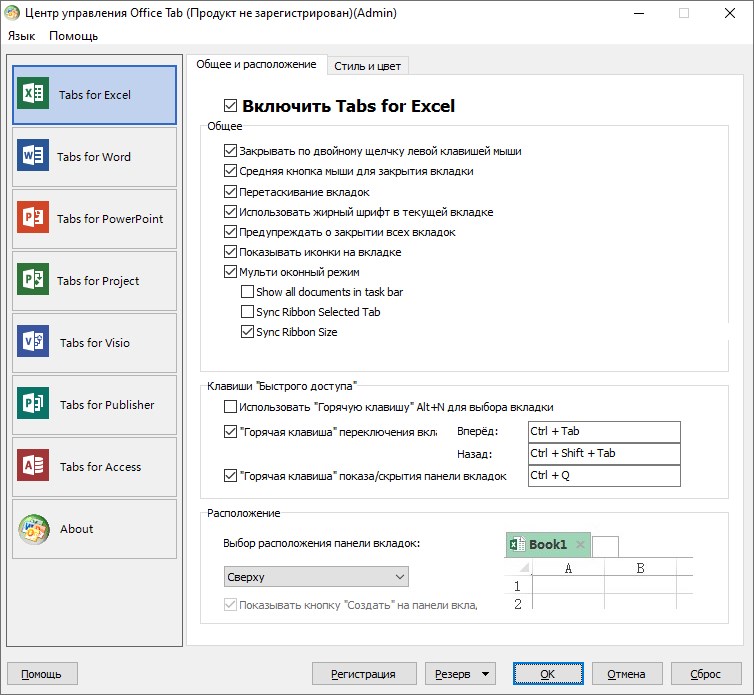Open the Помощь menu in menu bar
The width and height of the screenshot is (754, 695).
click(x=74, y=36)
